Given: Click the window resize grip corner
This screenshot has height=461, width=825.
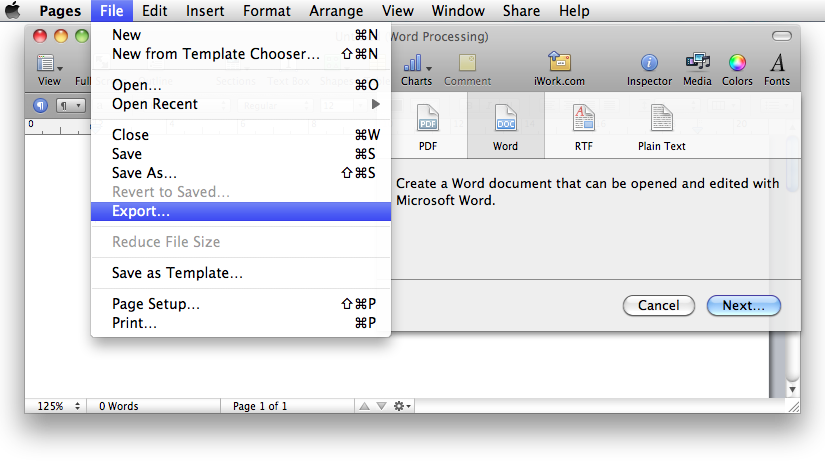Looking at the screenshot, I should coord(794,406).
